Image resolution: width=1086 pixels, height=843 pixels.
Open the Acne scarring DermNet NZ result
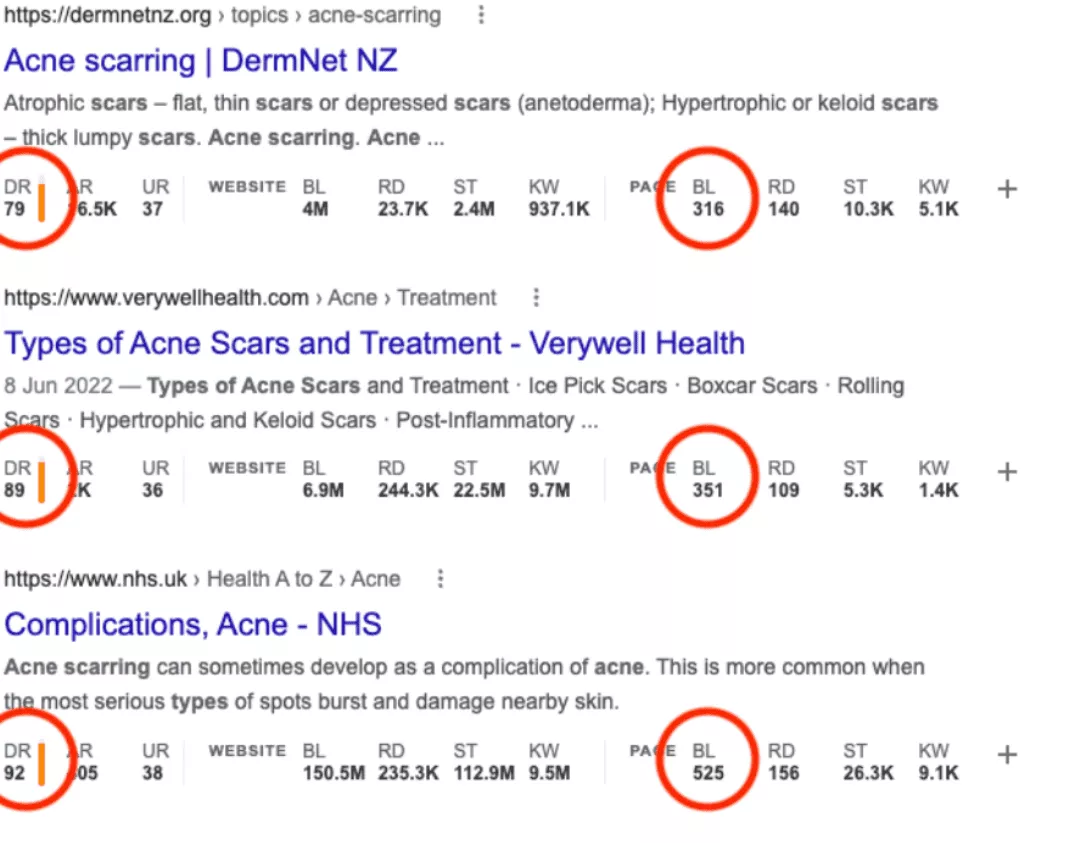pos(200,61)
